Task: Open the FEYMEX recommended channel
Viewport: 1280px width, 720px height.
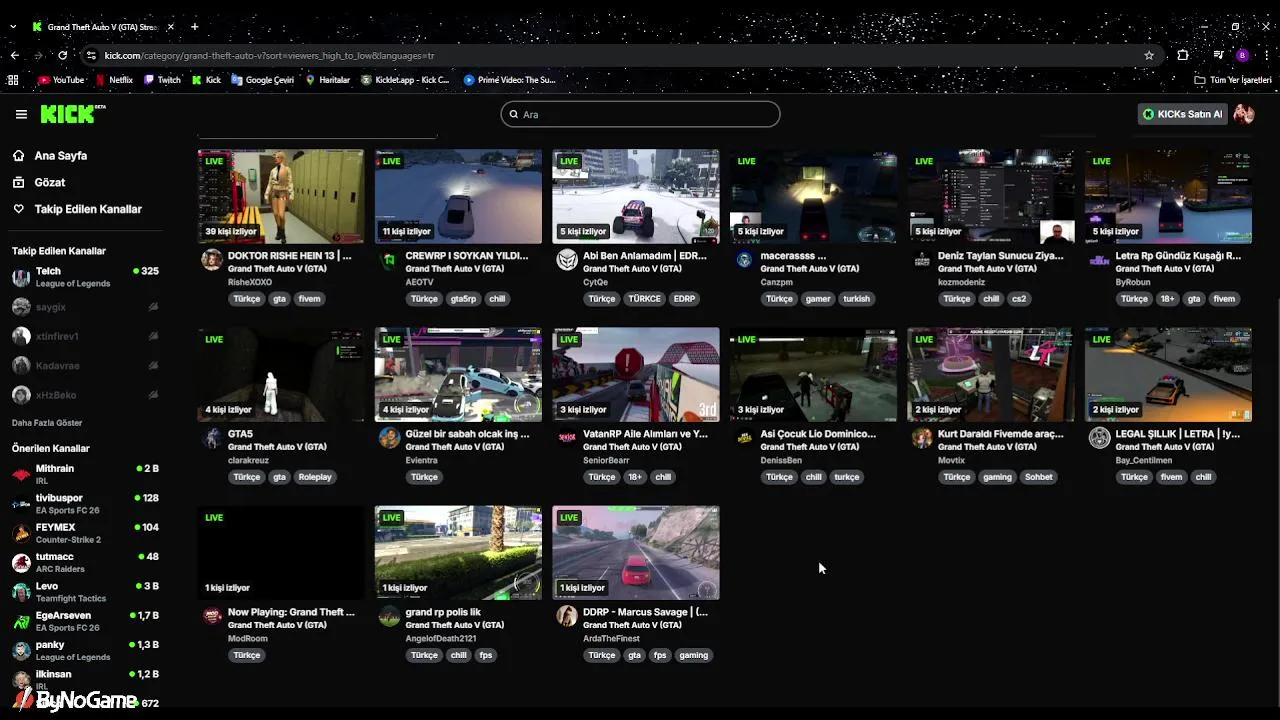Action: pyautogui.click(x=85, y=533)
